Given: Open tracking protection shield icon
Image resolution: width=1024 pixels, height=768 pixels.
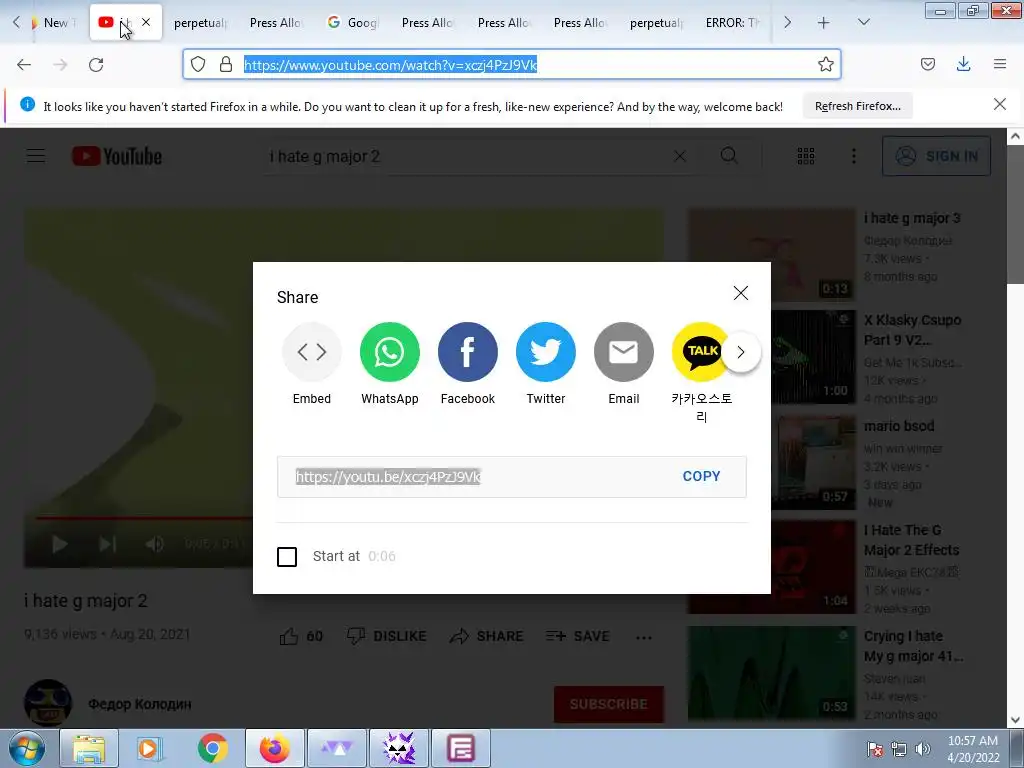Looking at the screenshot, I should [198, 64].
